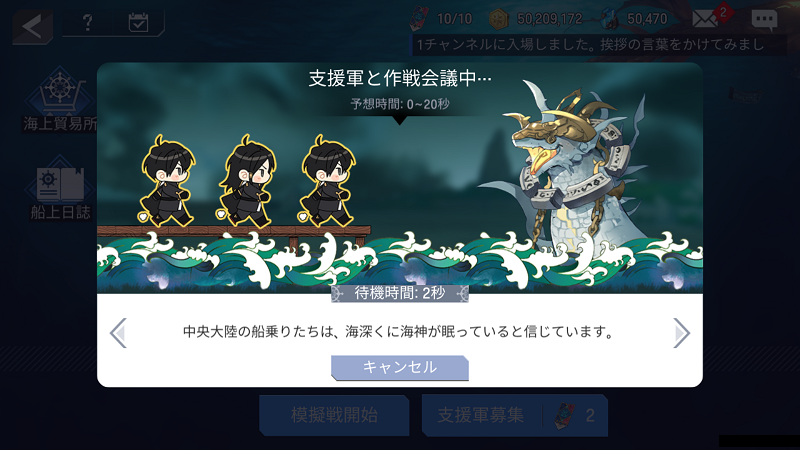Show next tip with right arrow

point(681,333)
